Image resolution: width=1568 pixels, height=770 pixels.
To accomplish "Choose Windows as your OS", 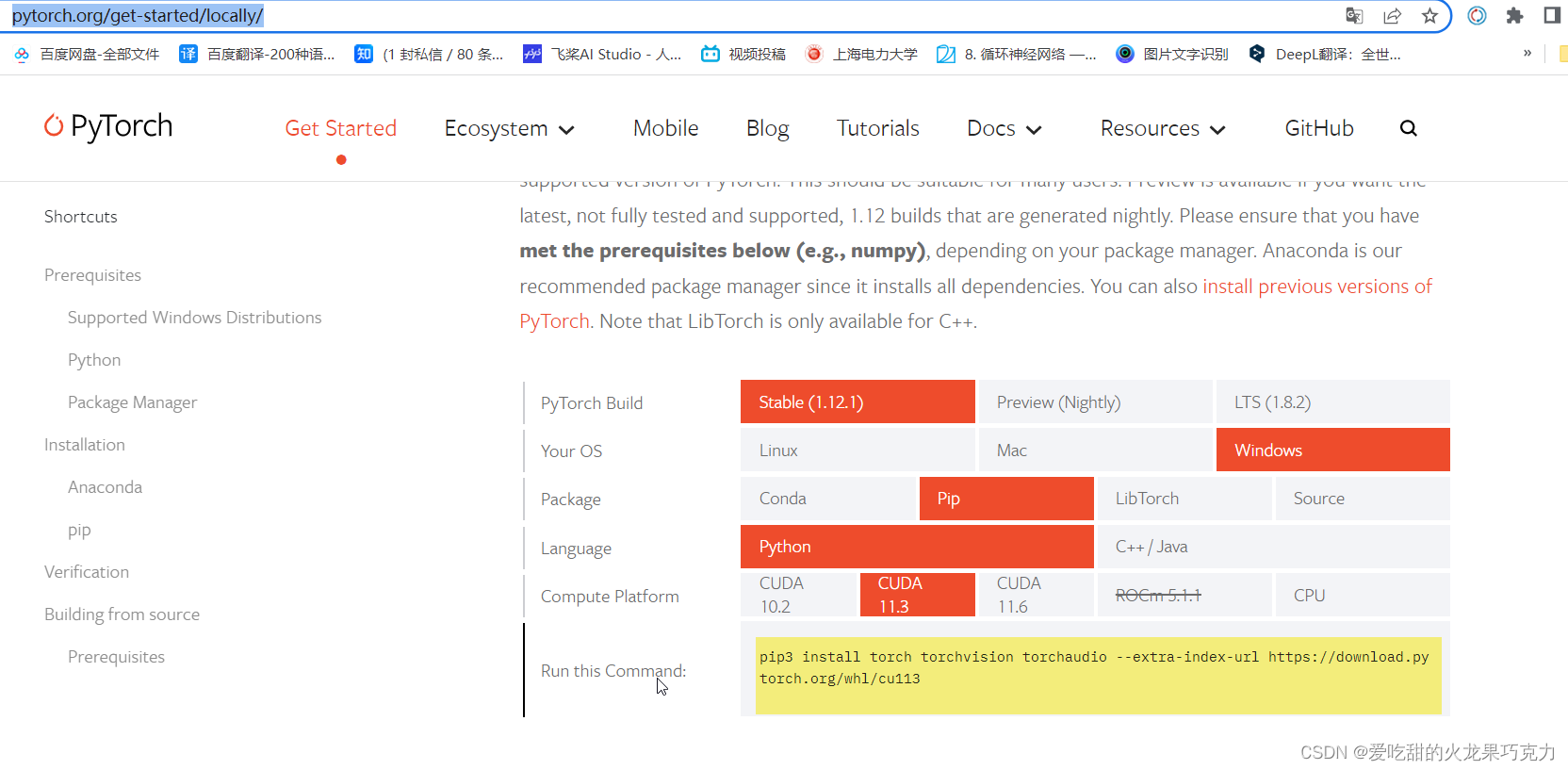I will (1332, 450).
